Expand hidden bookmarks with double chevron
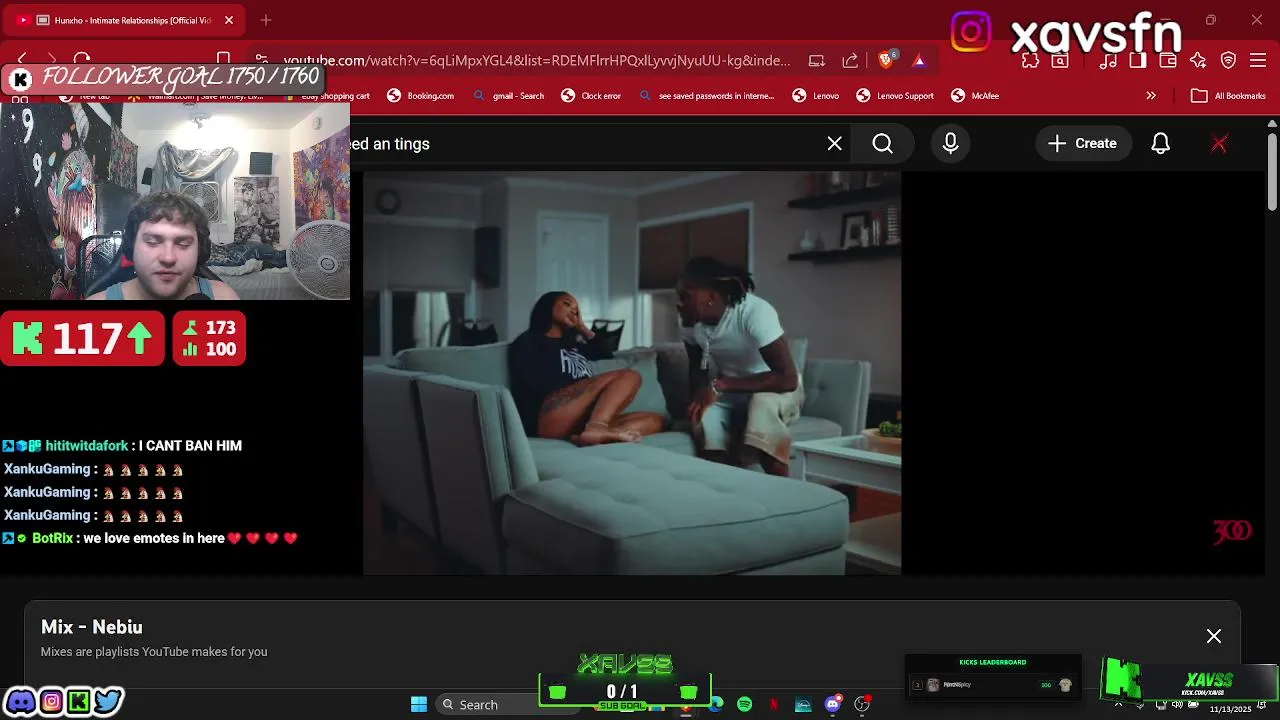The image size is (1280, 720). tap(1151, 96)
